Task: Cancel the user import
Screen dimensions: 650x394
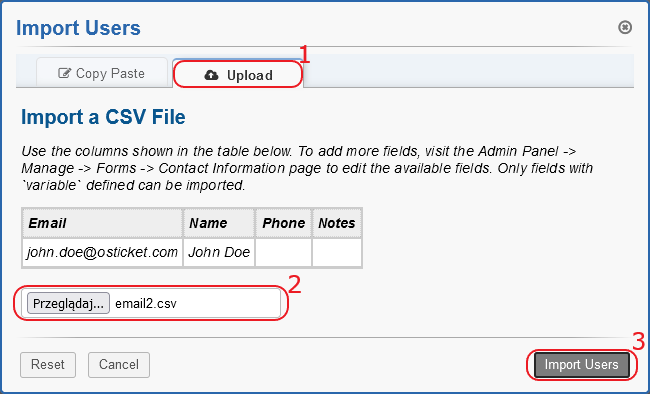Action: pyautogui.click(x=119, y=365)
